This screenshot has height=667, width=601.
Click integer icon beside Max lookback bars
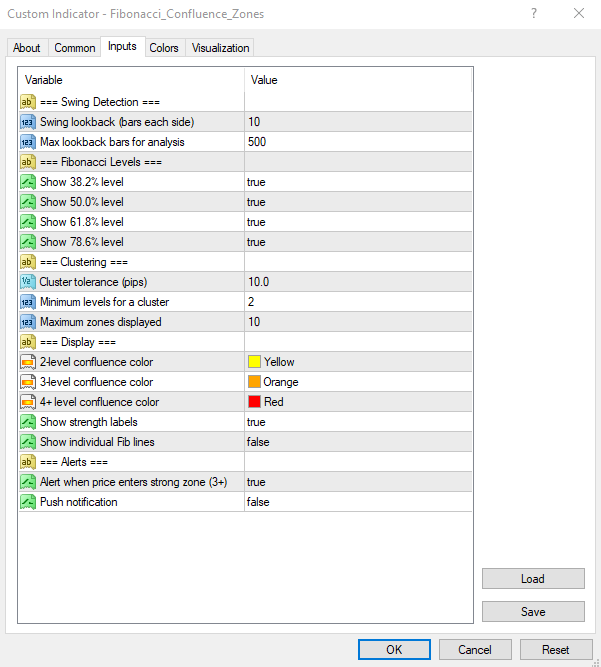pos(28,142)
